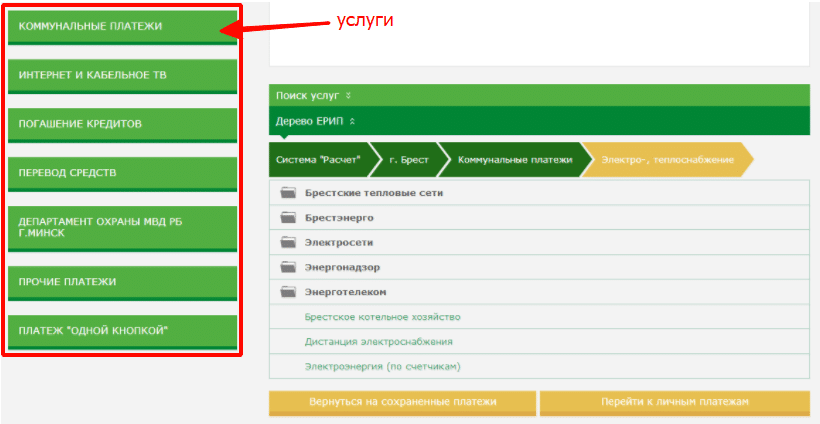Screen dimensions: 820x424
Task: Select Дистанция электроснабжения service link
Action: click(x=379, y=342)
